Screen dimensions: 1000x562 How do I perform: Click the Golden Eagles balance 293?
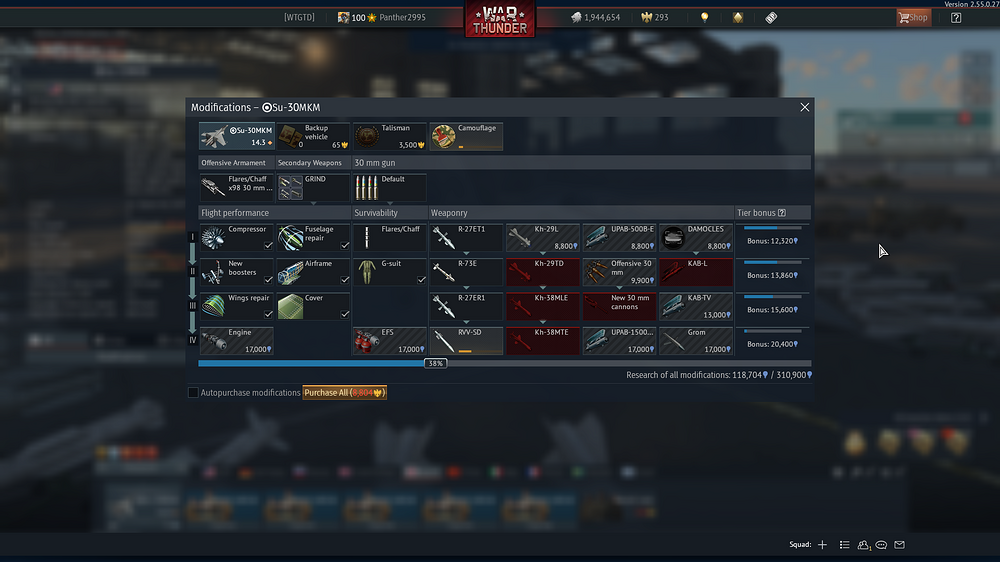pos(655,17)
